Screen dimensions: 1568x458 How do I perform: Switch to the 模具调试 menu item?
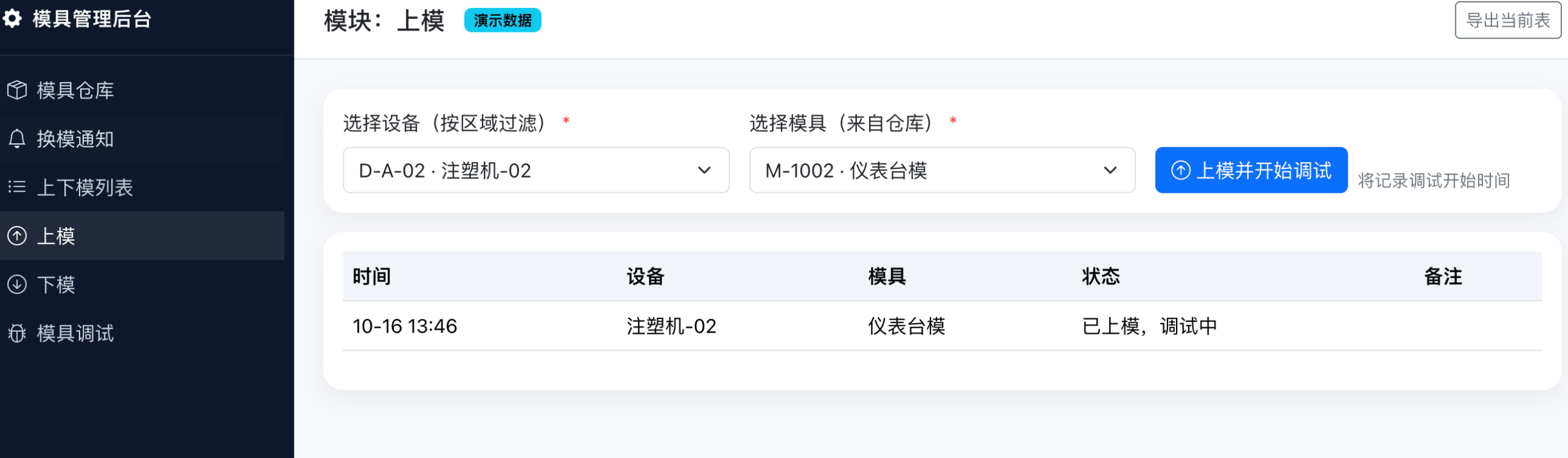click(x=75, y=333)
